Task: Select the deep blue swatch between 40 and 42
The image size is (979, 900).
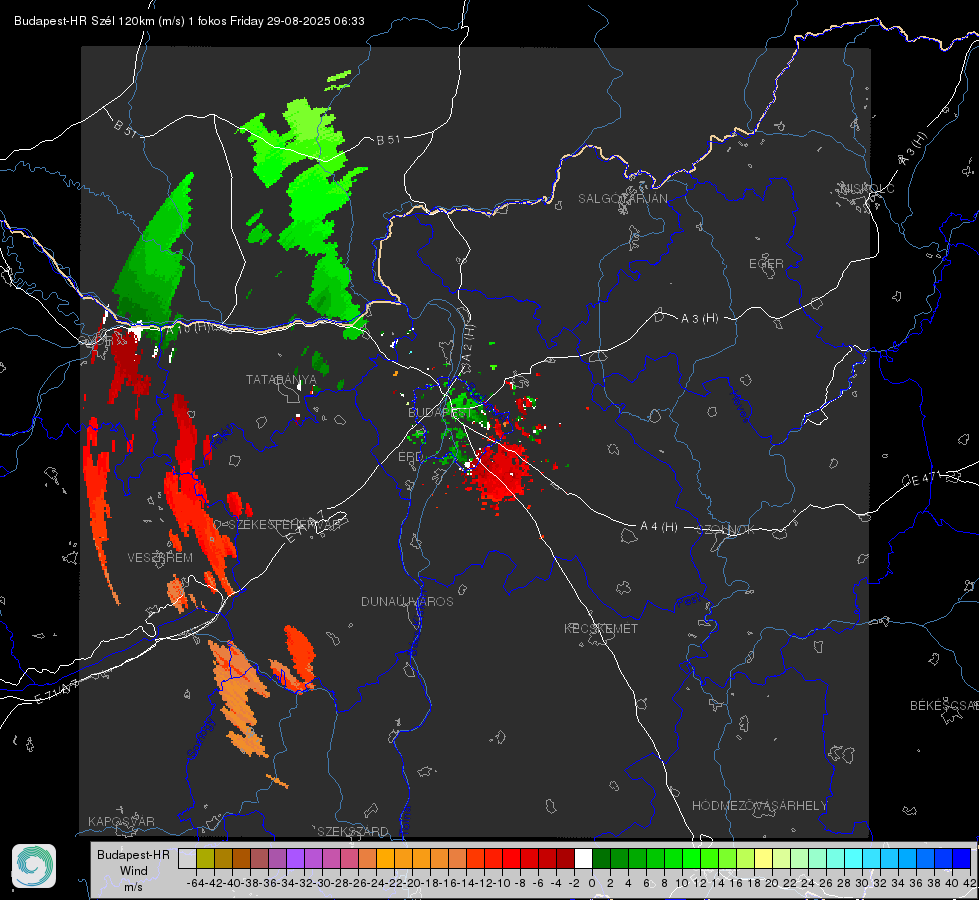Action: (x=962, y=858)
